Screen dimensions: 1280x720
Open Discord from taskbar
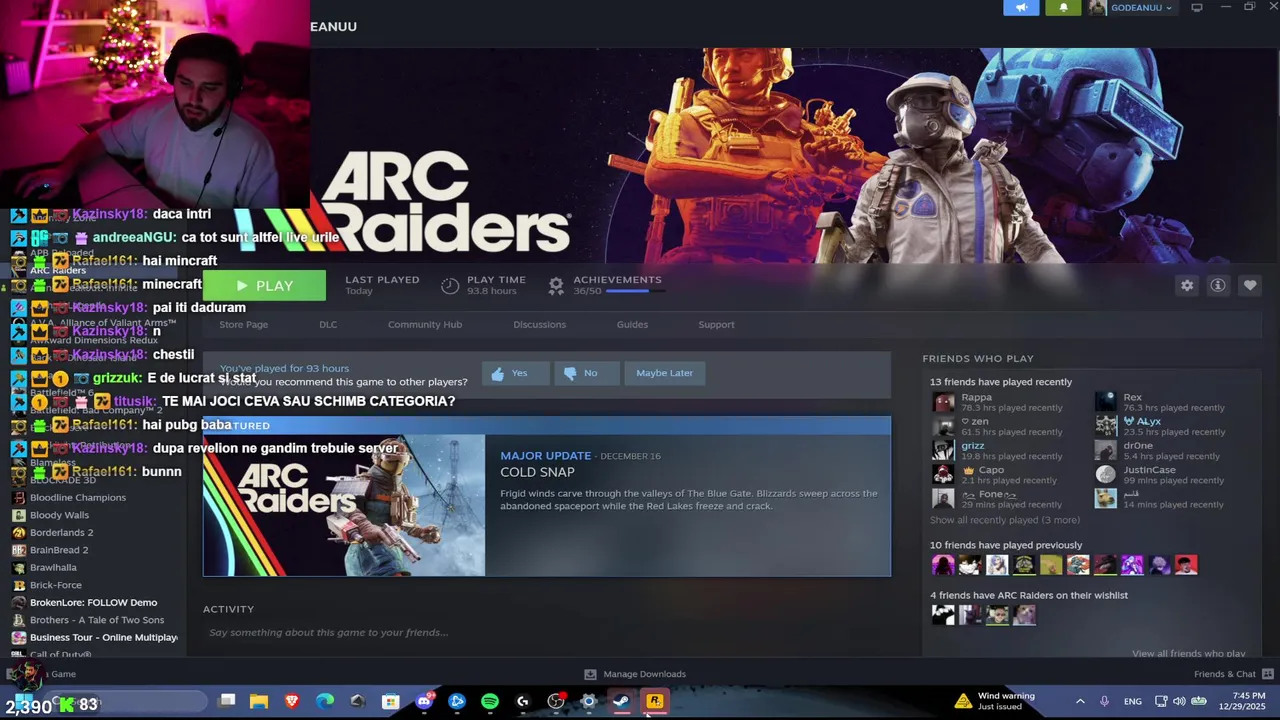pyautogui.click(x=424, y=702)
